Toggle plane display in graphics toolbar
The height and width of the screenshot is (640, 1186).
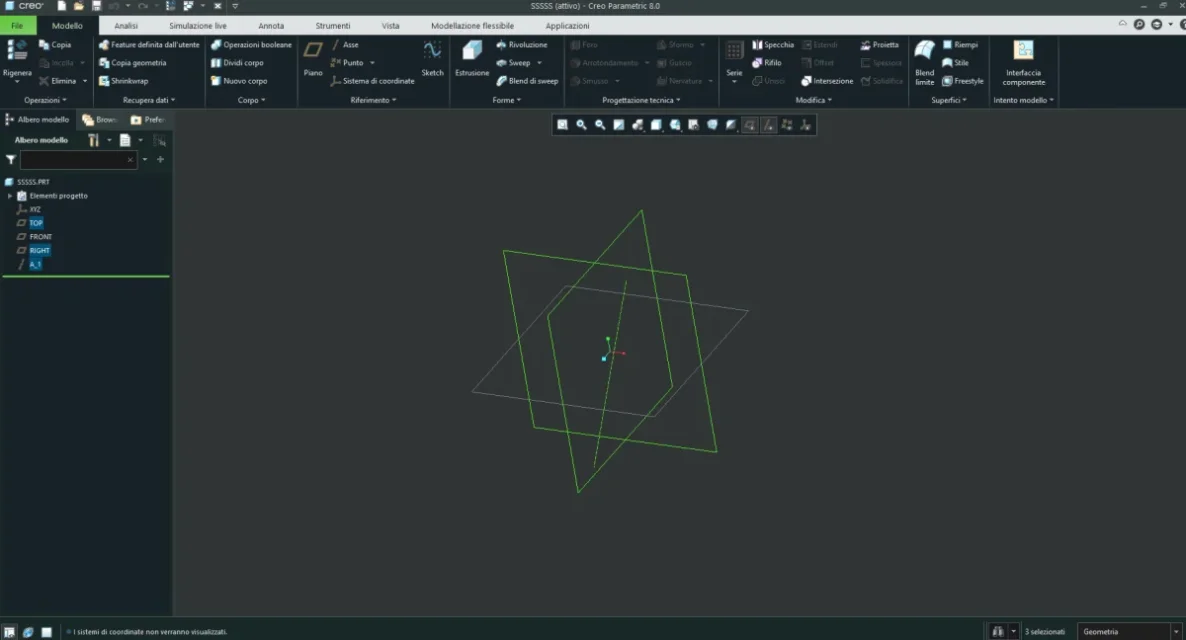click(x=749, y=125)
